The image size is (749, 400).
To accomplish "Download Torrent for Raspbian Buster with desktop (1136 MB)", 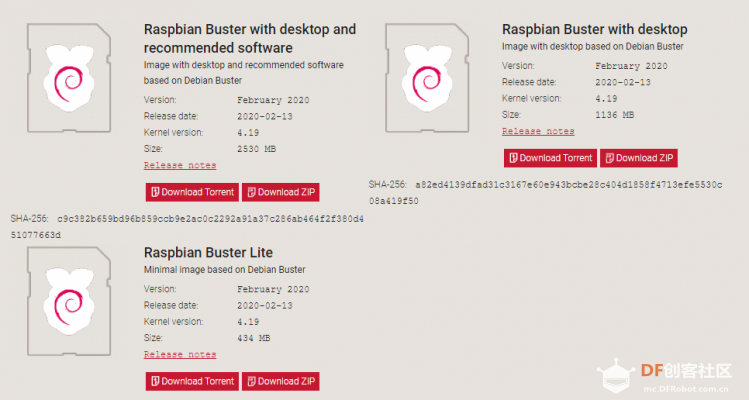I will pyautogui.click(x=550, y=158).
